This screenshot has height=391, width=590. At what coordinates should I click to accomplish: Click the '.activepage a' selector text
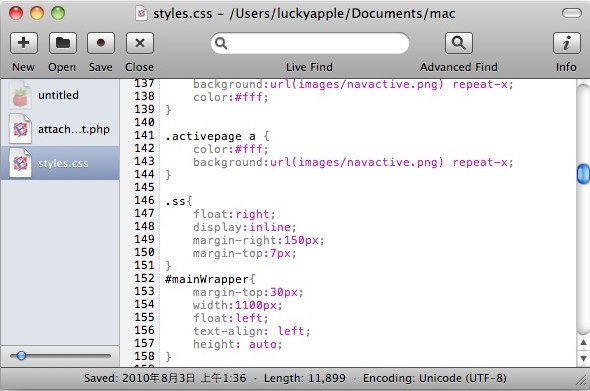click(210, 136)
